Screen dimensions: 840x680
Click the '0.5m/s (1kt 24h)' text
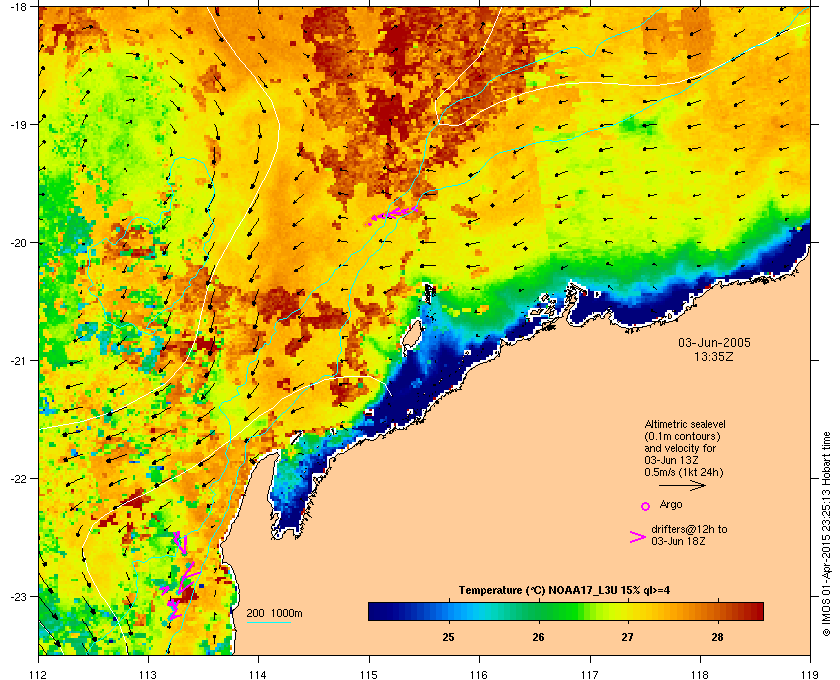click(684, 472)
